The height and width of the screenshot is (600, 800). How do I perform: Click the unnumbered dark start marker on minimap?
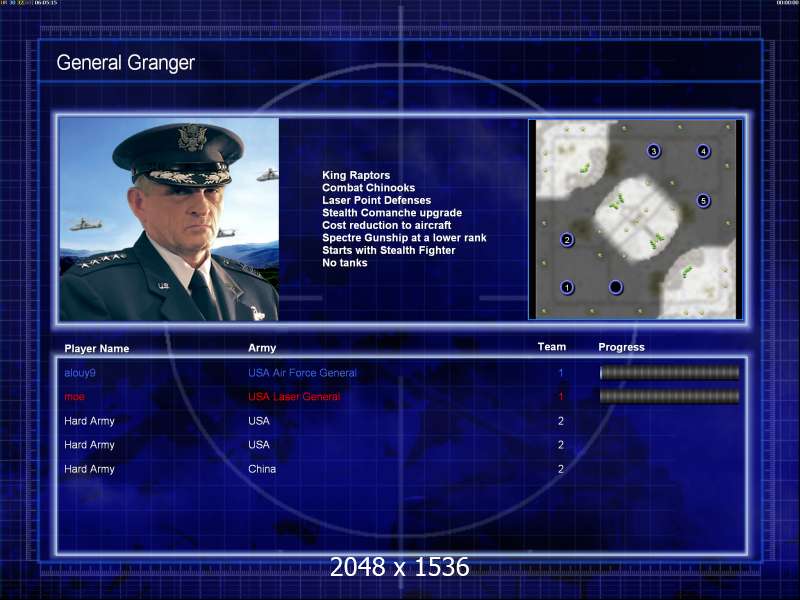[x=616, y=287]
